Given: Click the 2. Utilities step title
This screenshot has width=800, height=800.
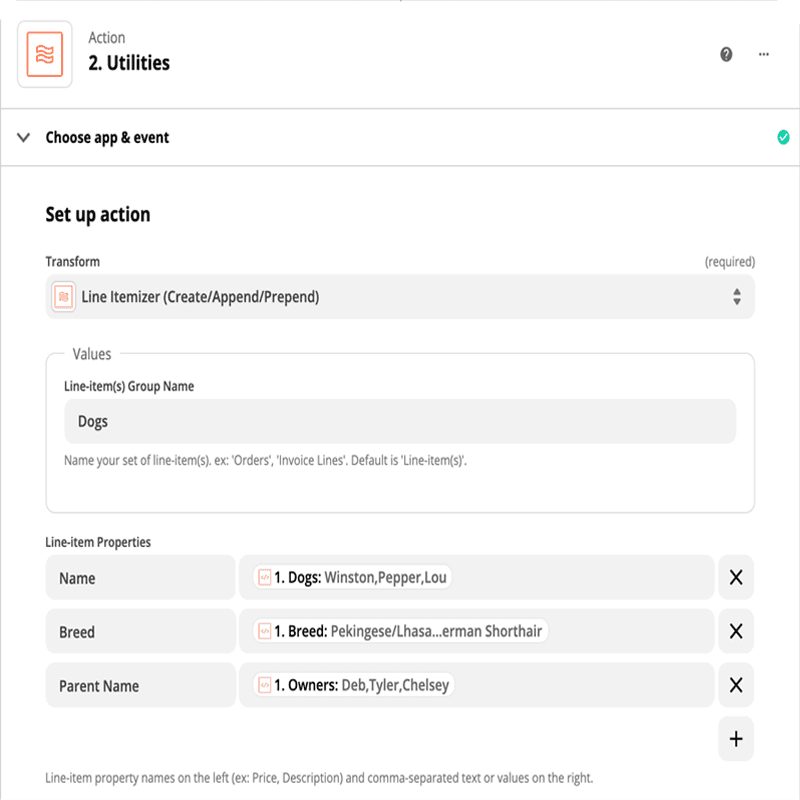Looking at the screenshot, I should click(x=129, y=63).
